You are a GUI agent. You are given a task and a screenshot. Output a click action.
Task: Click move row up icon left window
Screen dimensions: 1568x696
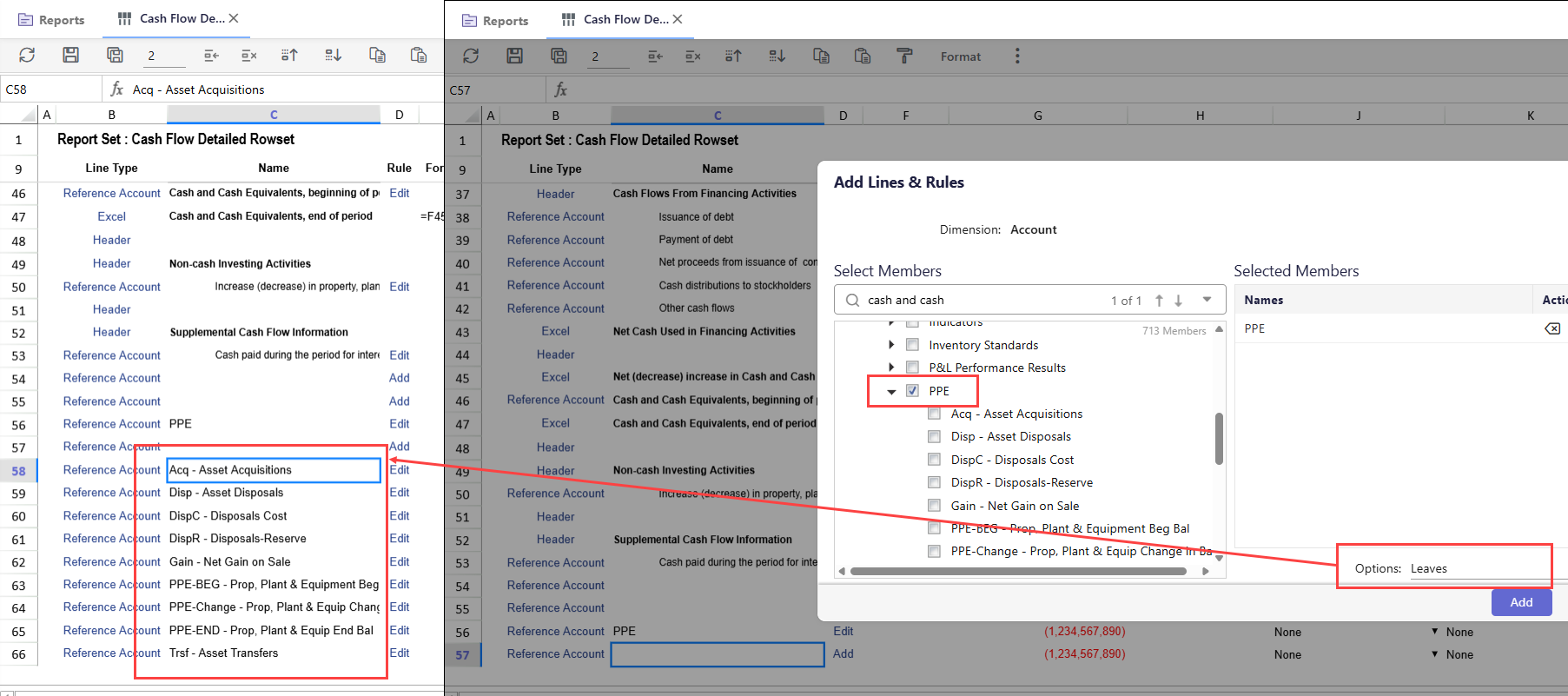tap(289, 55)
